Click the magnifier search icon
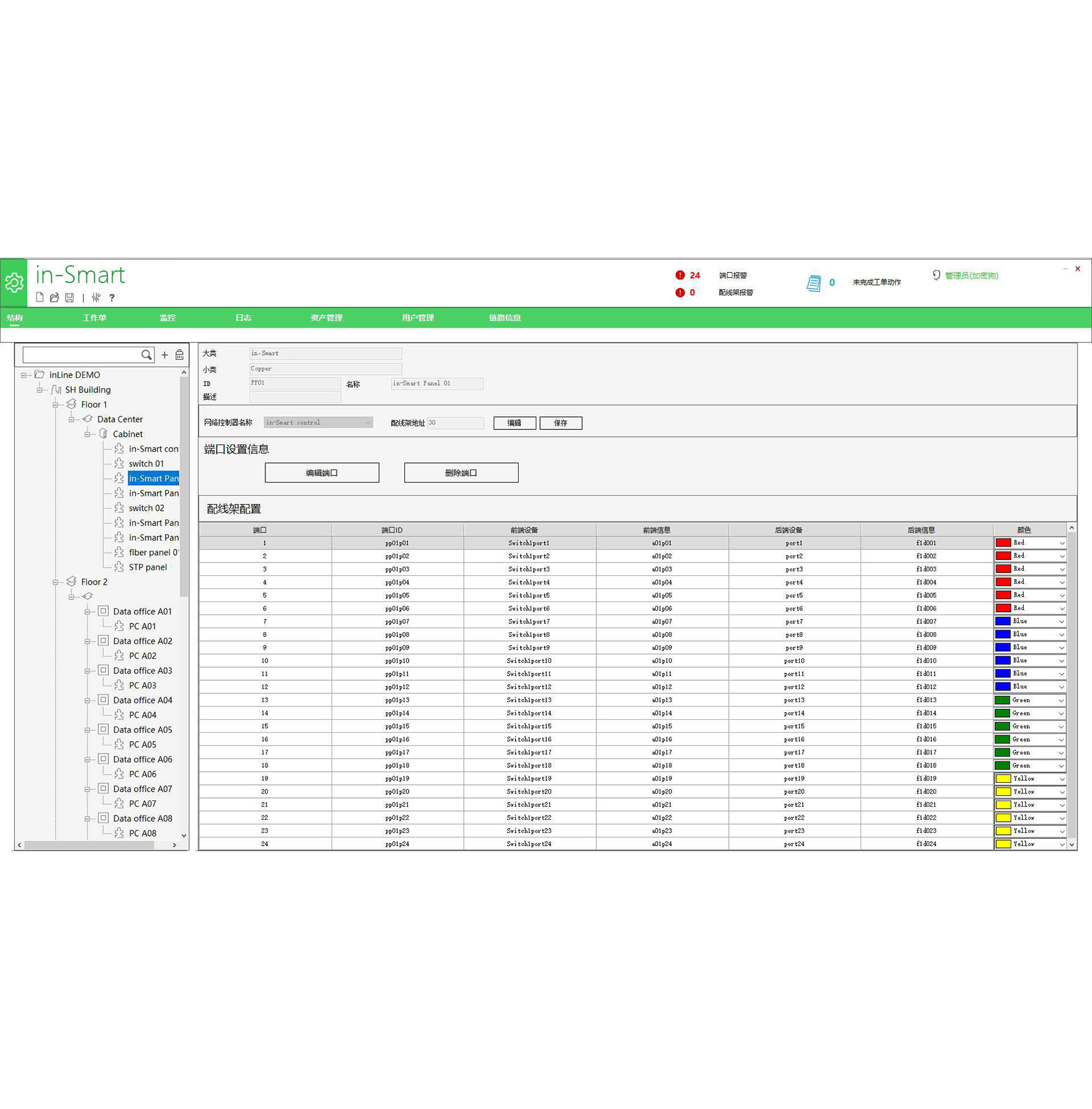The height and width of the screenshot is (1109, 1092). pos(146,355)
